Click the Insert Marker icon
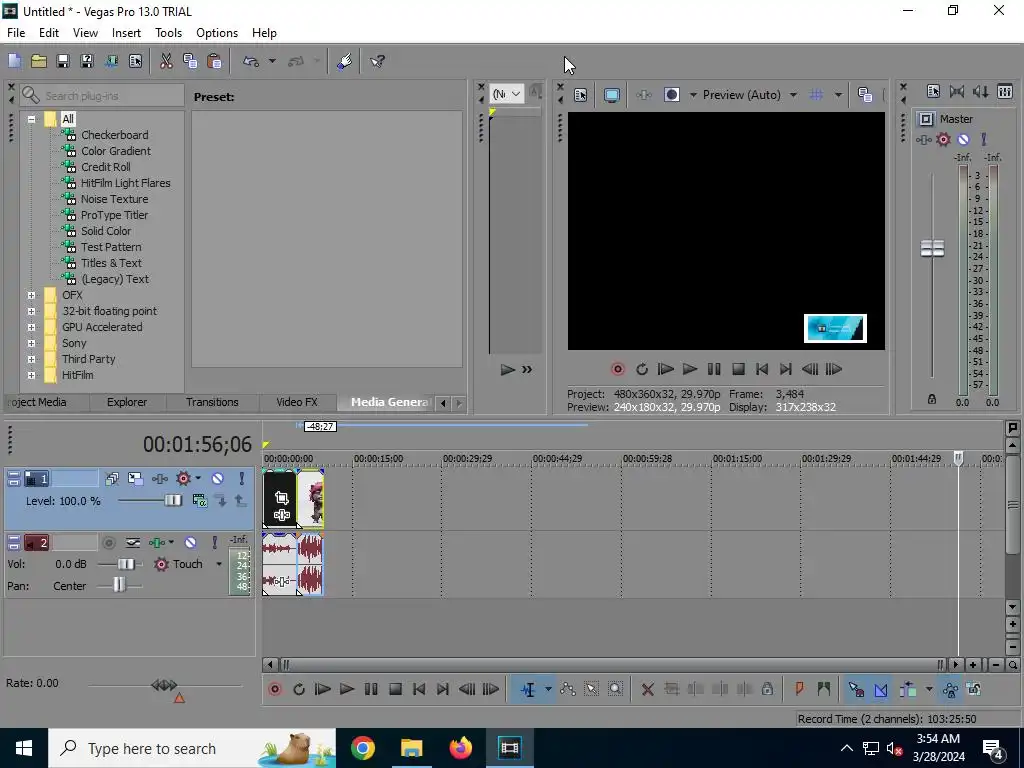The image size is (1024, 768). pyautogui.click(x=799, y=689)
